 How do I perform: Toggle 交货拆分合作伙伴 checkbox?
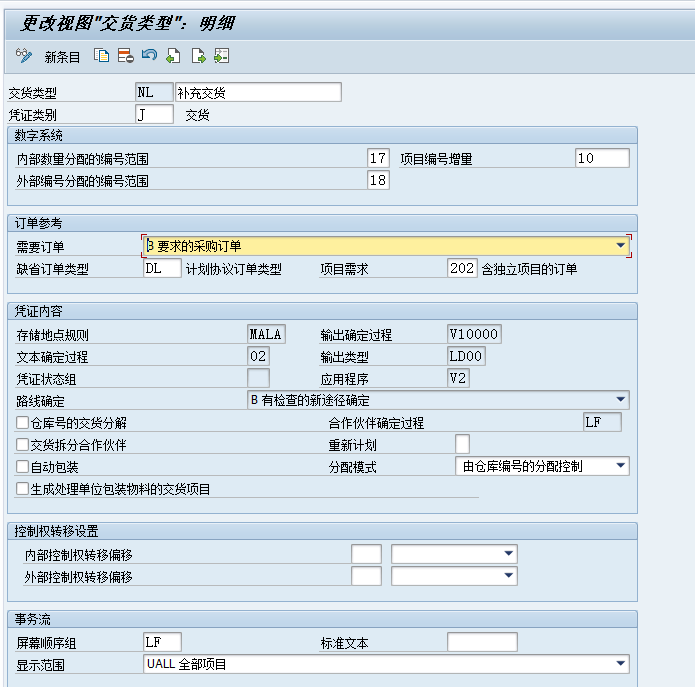pos(23,445)
